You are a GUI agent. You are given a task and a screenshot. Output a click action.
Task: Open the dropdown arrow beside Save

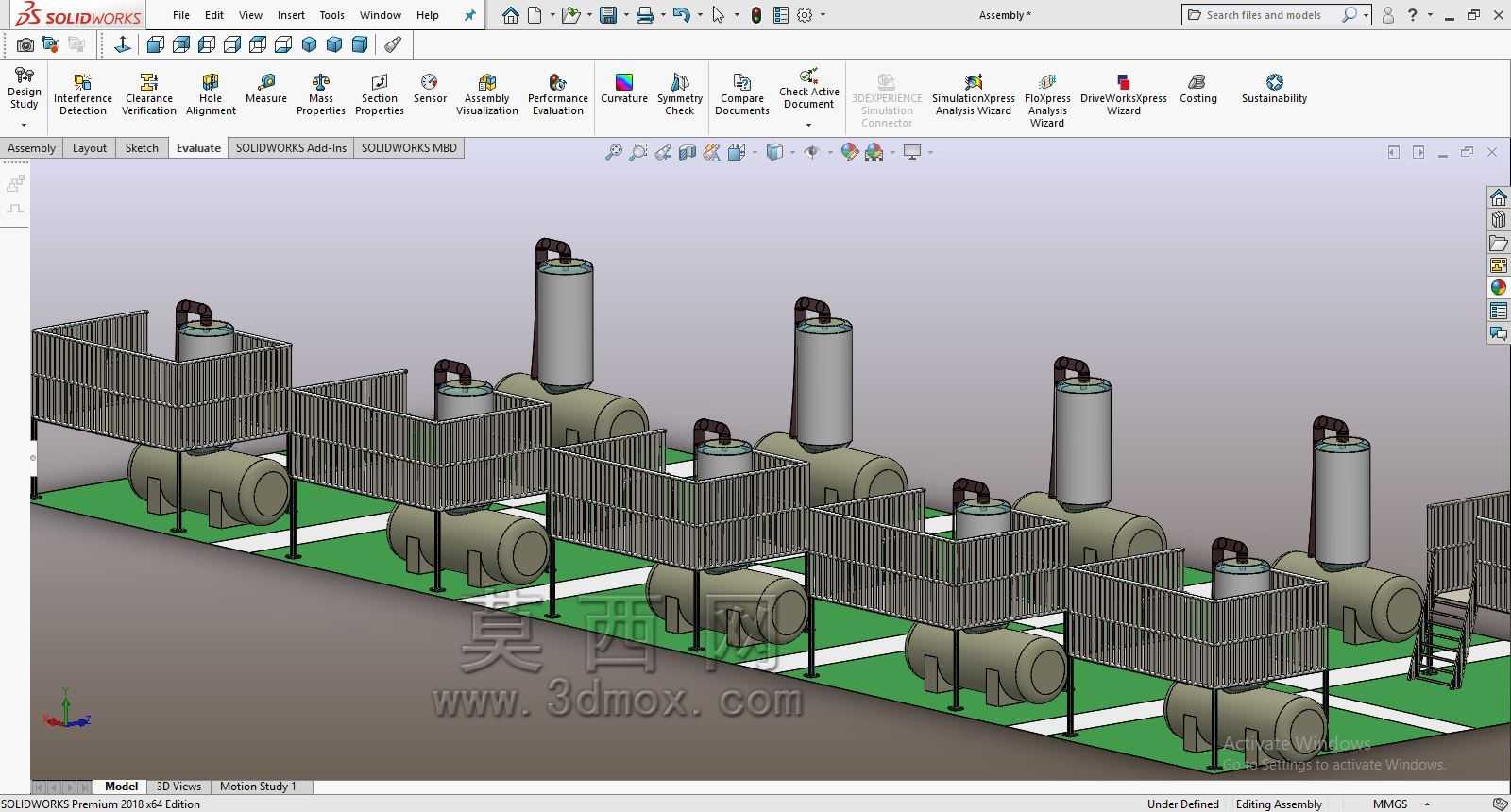pyautogui.click(x=625, y=15)
